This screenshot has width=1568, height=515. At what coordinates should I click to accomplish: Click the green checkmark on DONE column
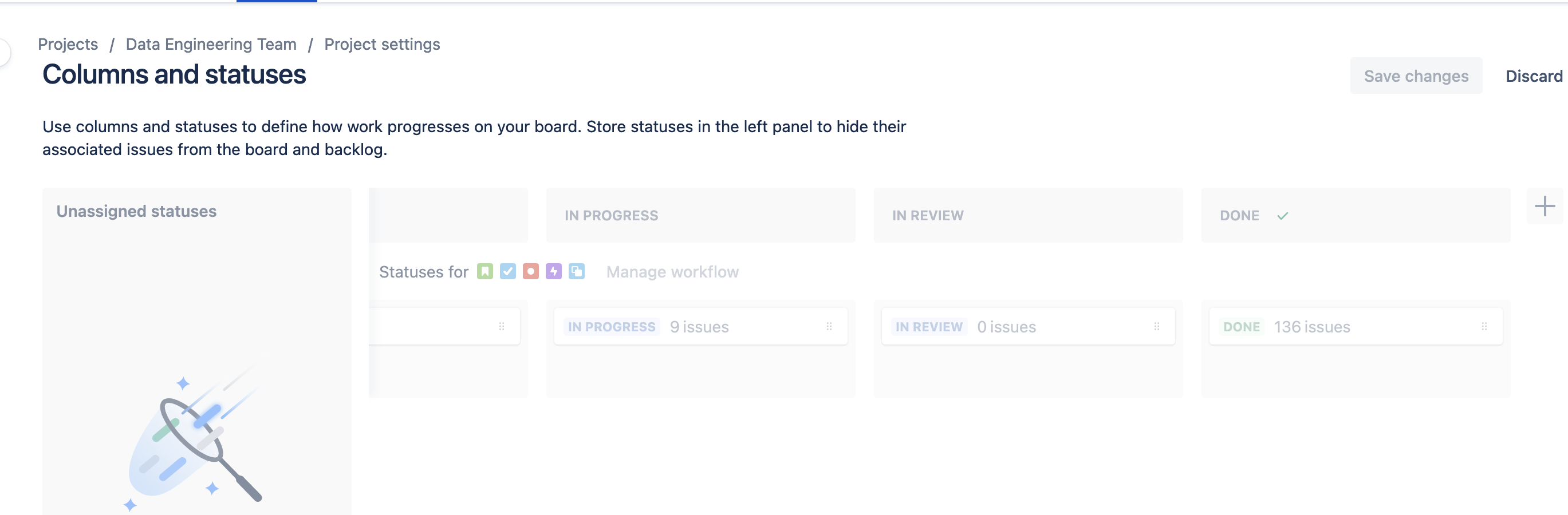[x=1283, y=216]
